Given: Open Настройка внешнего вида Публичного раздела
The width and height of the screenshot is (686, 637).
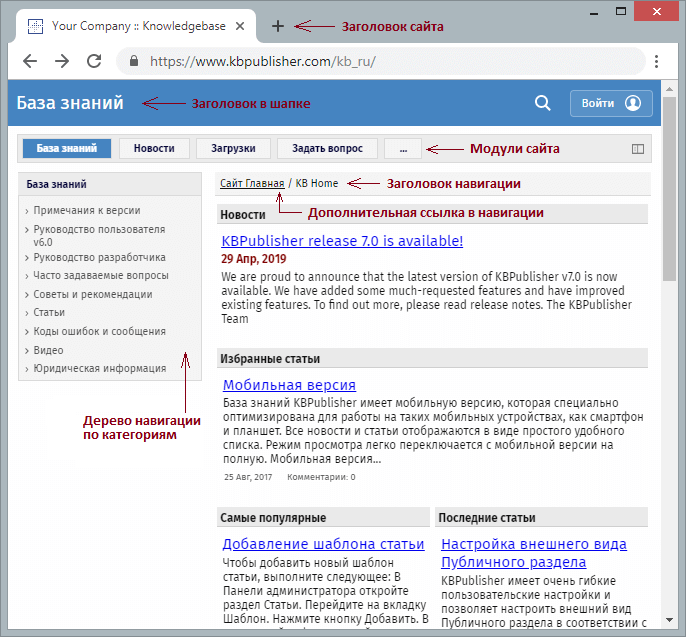Looking at the screenshot, I should pos(534,553).
